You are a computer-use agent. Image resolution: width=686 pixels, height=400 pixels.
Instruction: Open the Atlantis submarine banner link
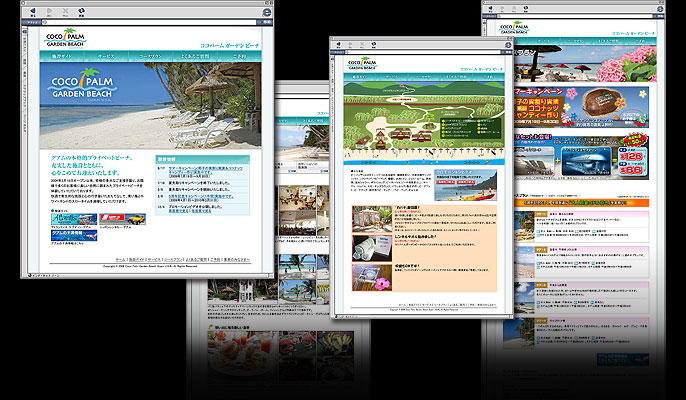[74, 219]
